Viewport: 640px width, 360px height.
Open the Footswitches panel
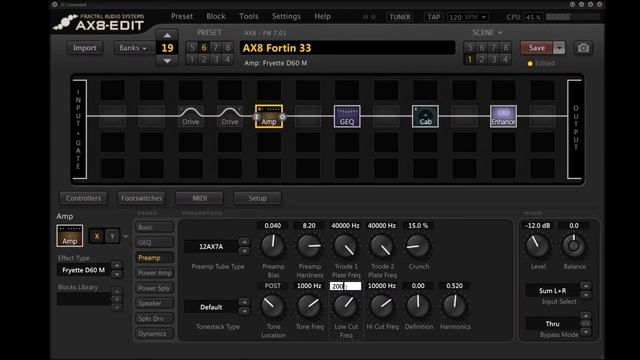click(141, 198)
